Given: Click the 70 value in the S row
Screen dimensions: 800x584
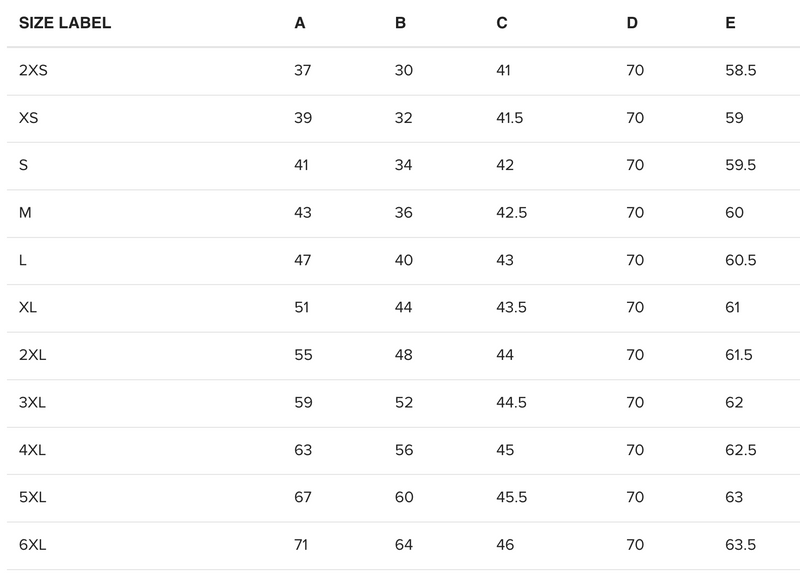Looking at the screenshot, I should (x=635, y=166).
